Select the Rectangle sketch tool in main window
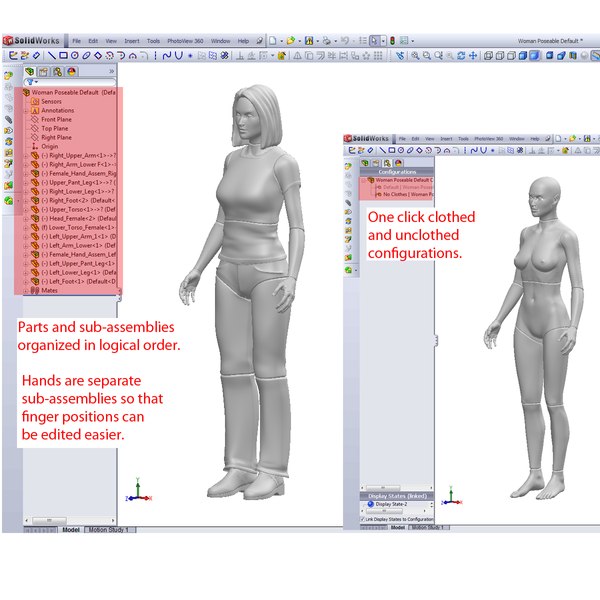600x600 pixels. coord(63,56)
